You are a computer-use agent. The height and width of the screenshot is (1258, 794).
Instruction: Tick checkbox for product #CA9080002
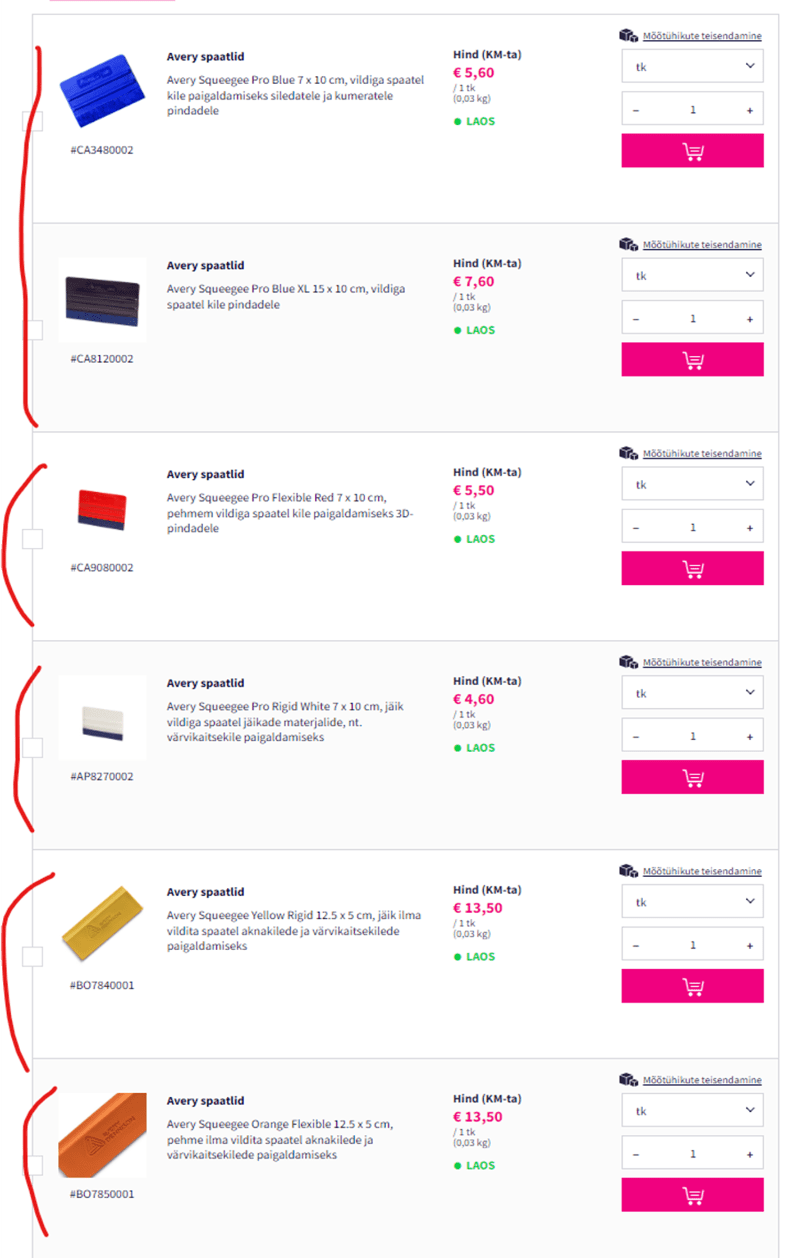tap(33, 539)
